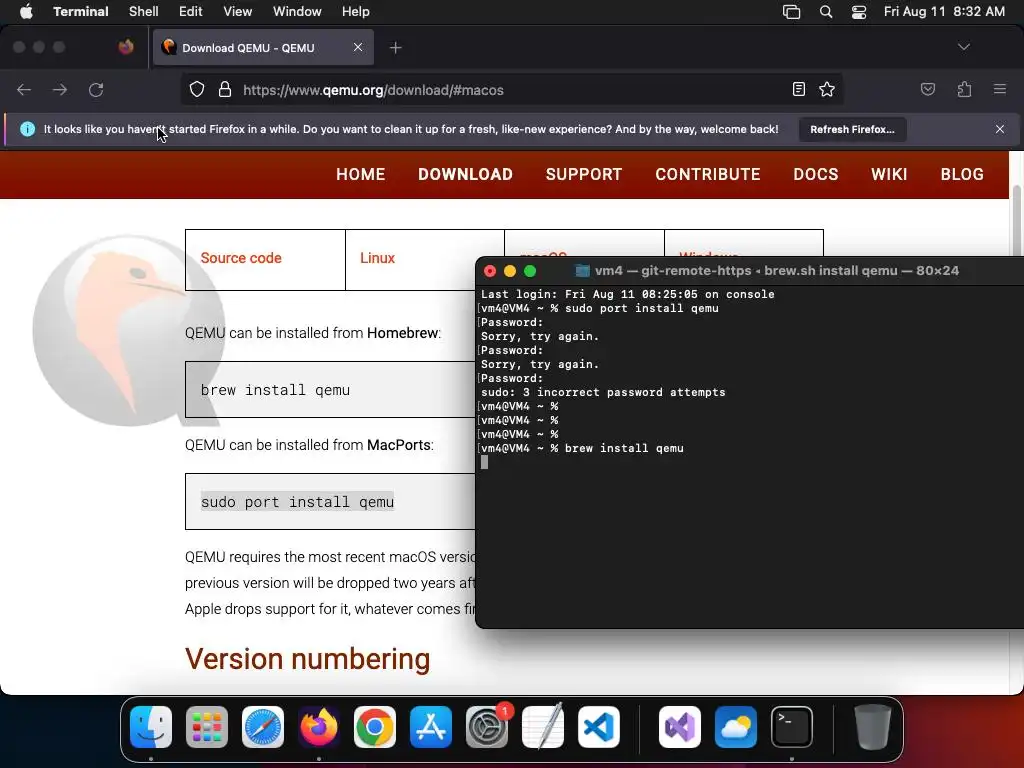Open the DOCS nav link
The image size is (1024, 768).
click(816, 174)
